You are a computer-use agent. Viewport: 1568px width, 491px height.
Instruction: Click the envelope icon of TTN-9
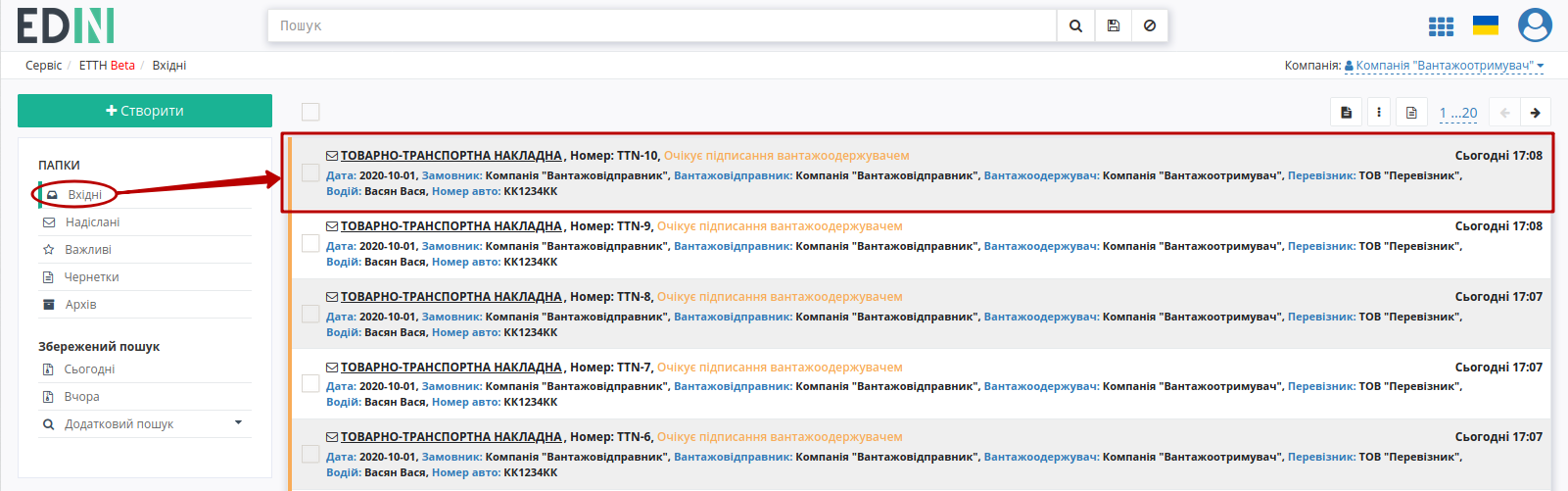point(332,226)
